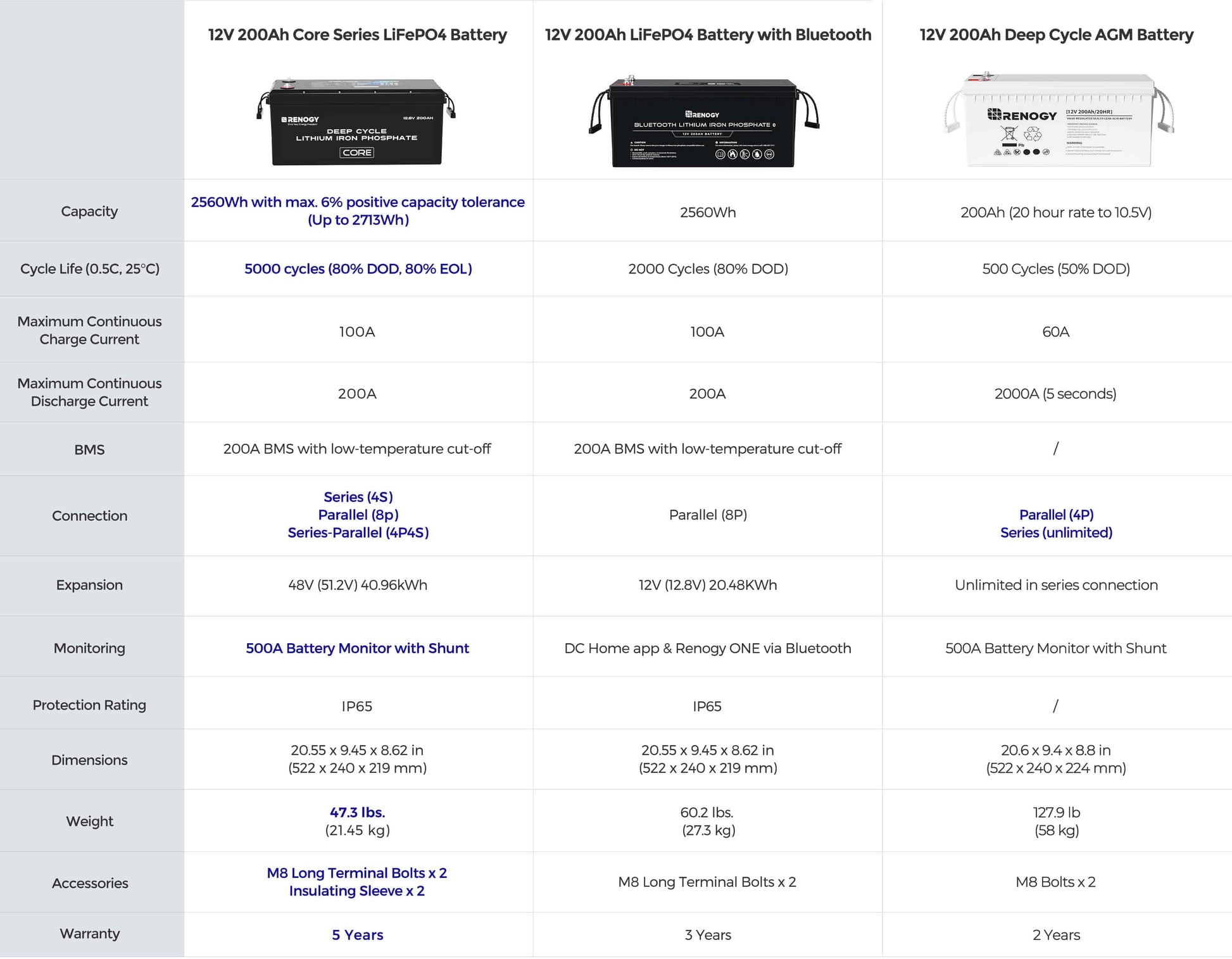1232x959 pixels.
Task: Click 'Unlimited in series connection' cell
Action: pos(1056,586)
